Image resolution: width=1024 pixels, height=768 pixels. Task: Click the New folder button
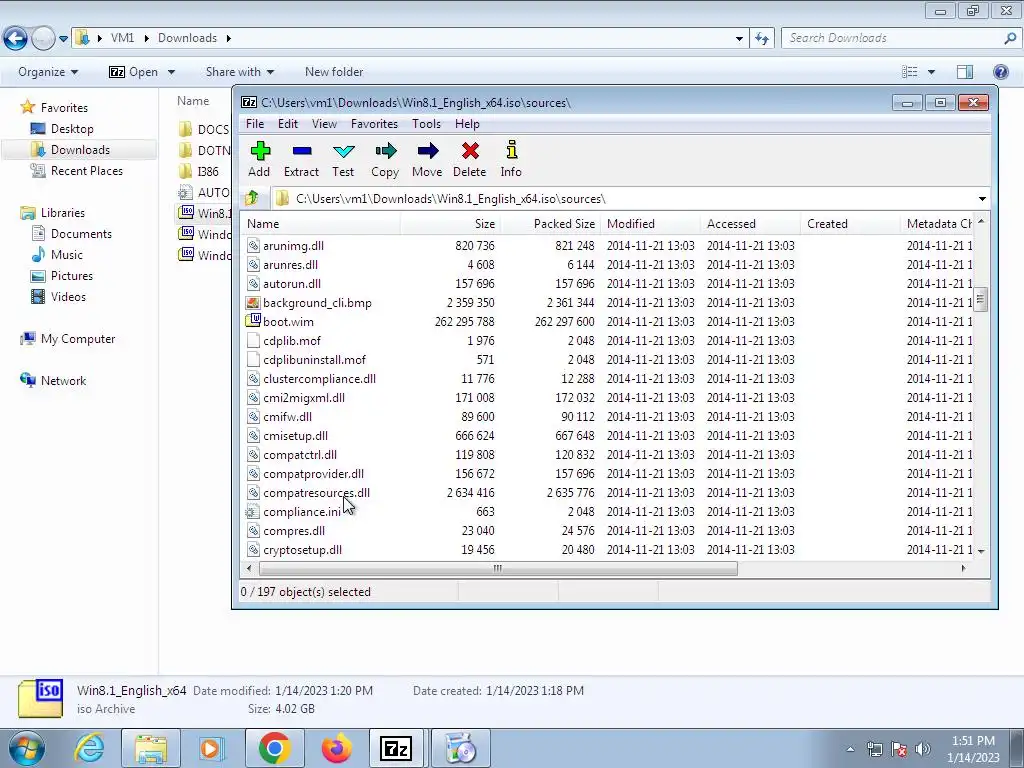click(334, 72)
